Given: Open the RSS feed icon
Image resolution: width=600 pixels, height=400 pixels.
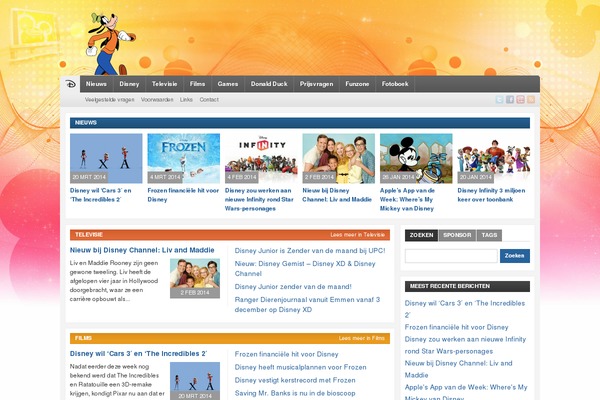Looking at the screenshot, I should 530,100.
